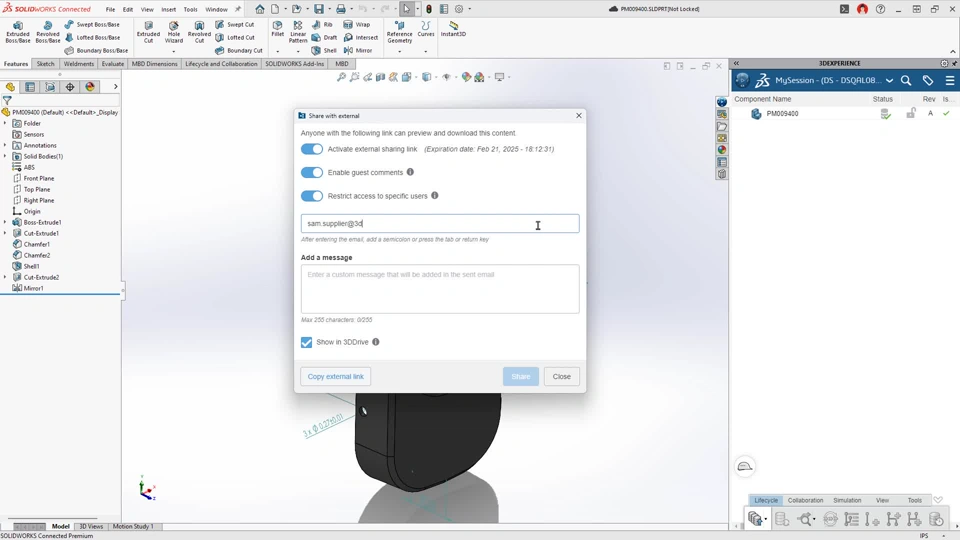Select the Fillet tool
This screenshot has width=960, height=540.
coord(277,29)
